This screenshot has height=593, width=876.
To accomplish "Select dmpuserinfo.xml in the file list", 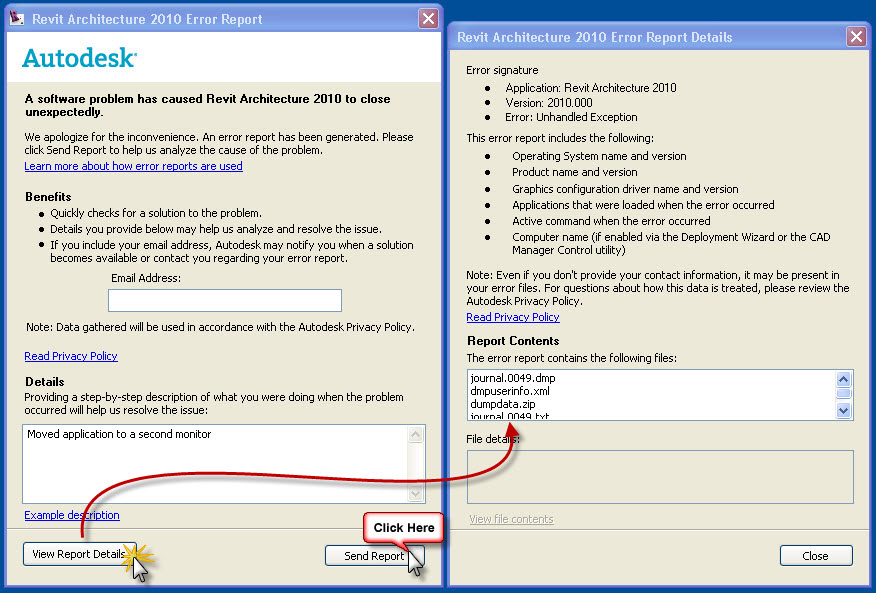I will point(510,391).
